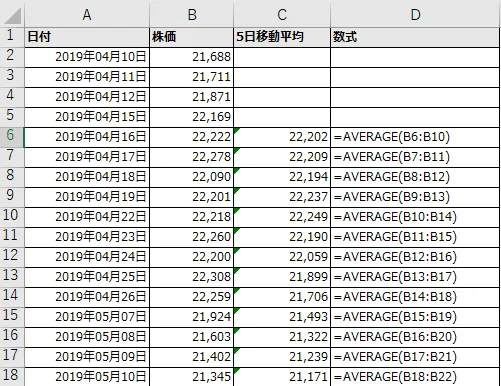Select the date cell 2019年04月12日
This screenshot has width=501, height=386.
pos(87,97)
